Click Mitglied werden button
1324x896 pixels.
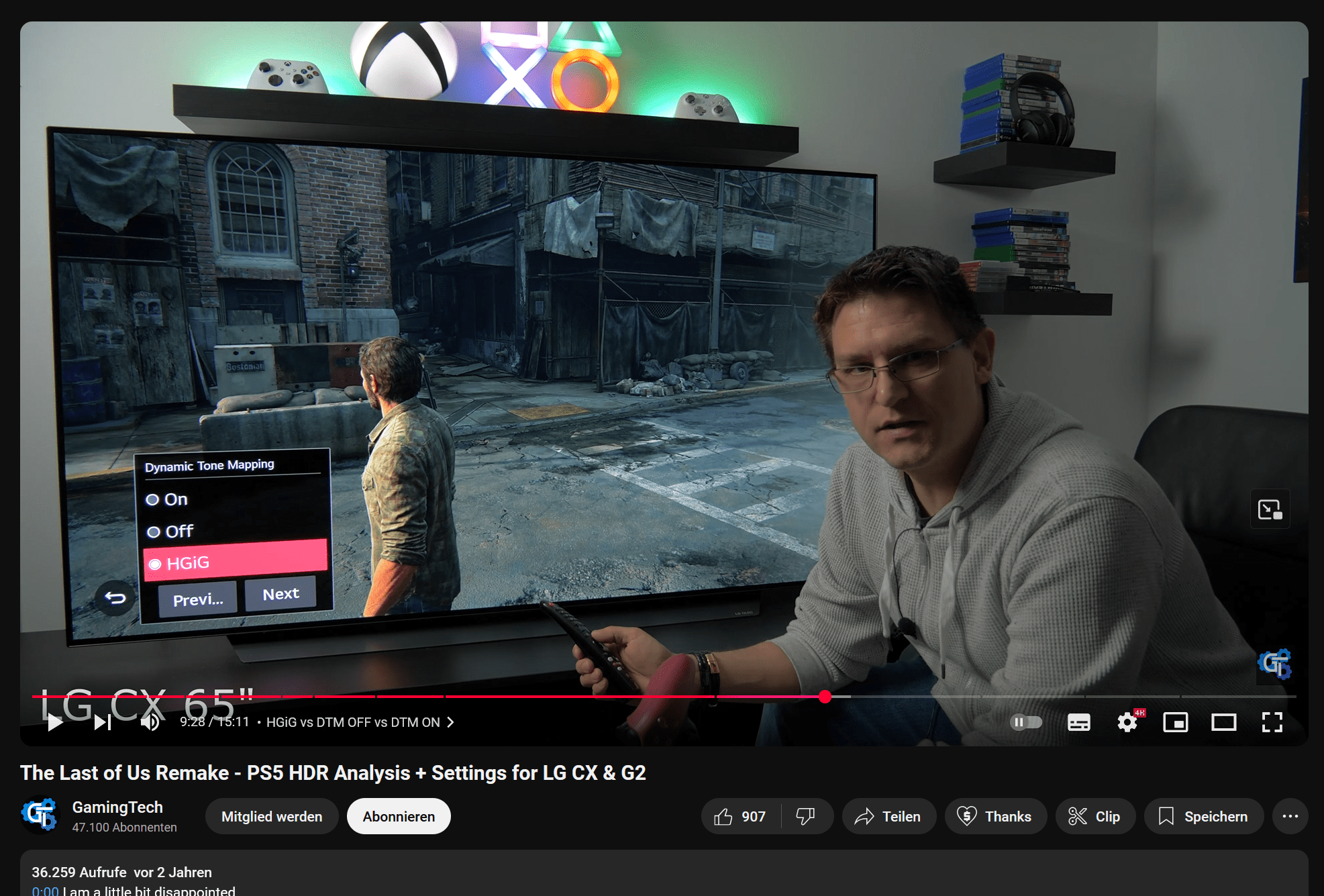(272, 816)
